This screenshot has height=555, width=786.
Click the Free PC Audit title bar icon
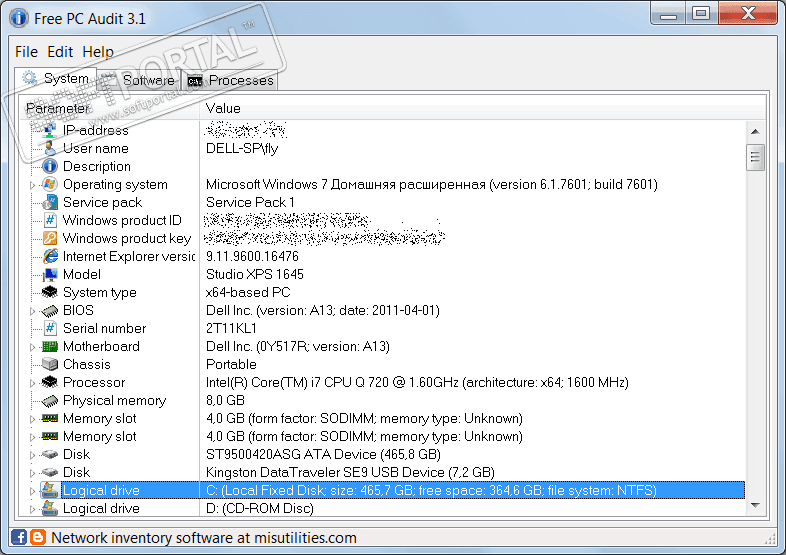(19, 18)
